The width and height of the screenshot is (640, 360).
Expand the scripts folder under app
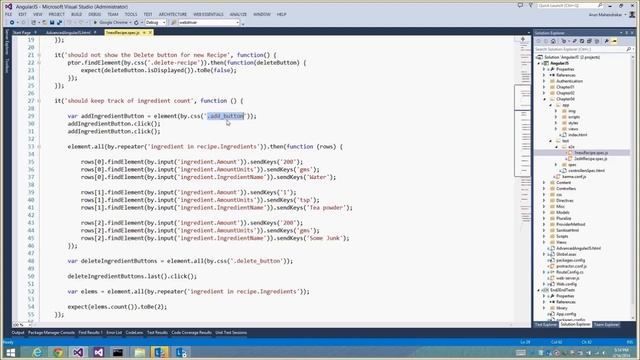556,117
